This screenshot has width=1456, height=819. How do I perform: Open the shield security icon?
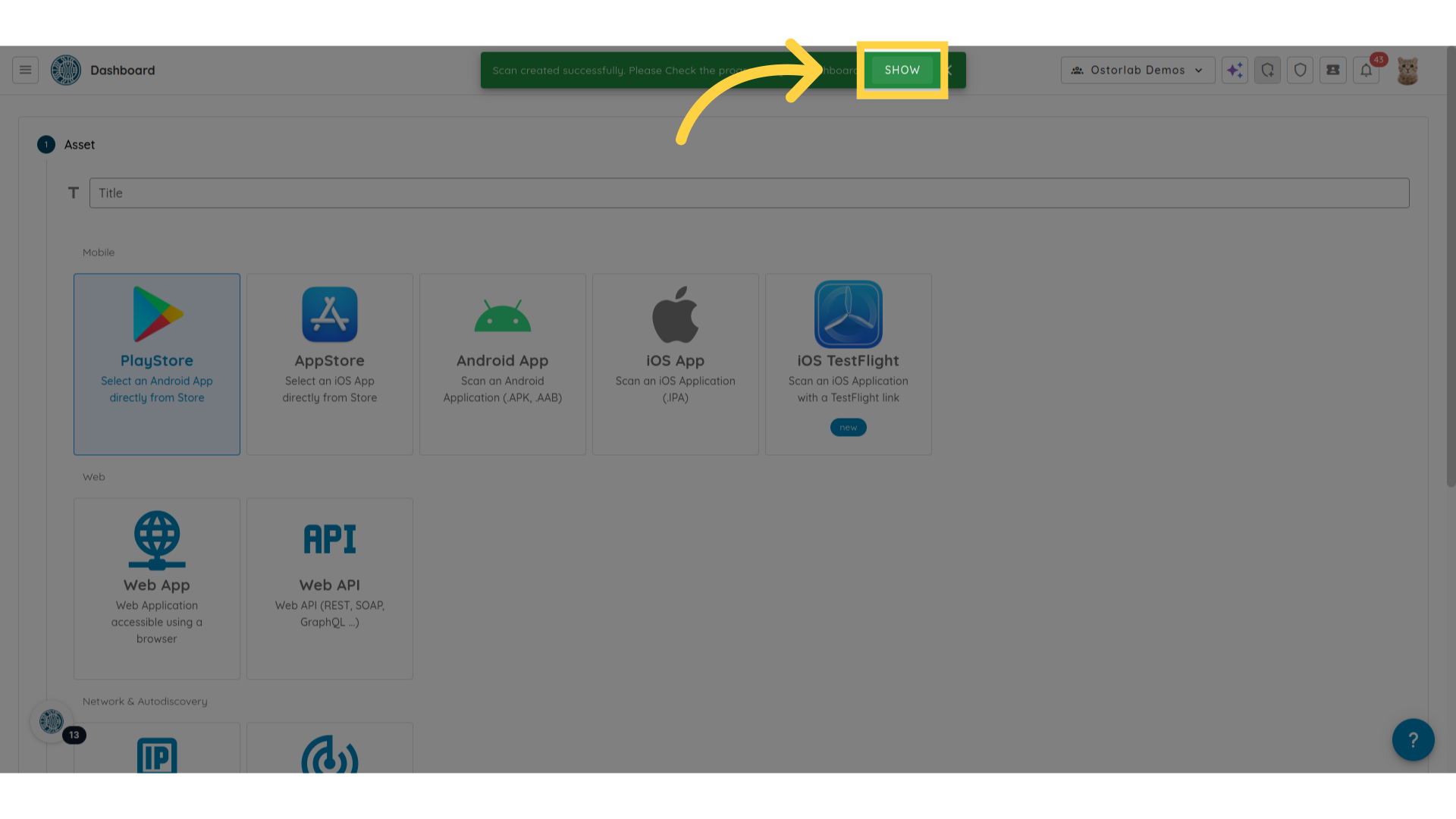pos(1300,70)
